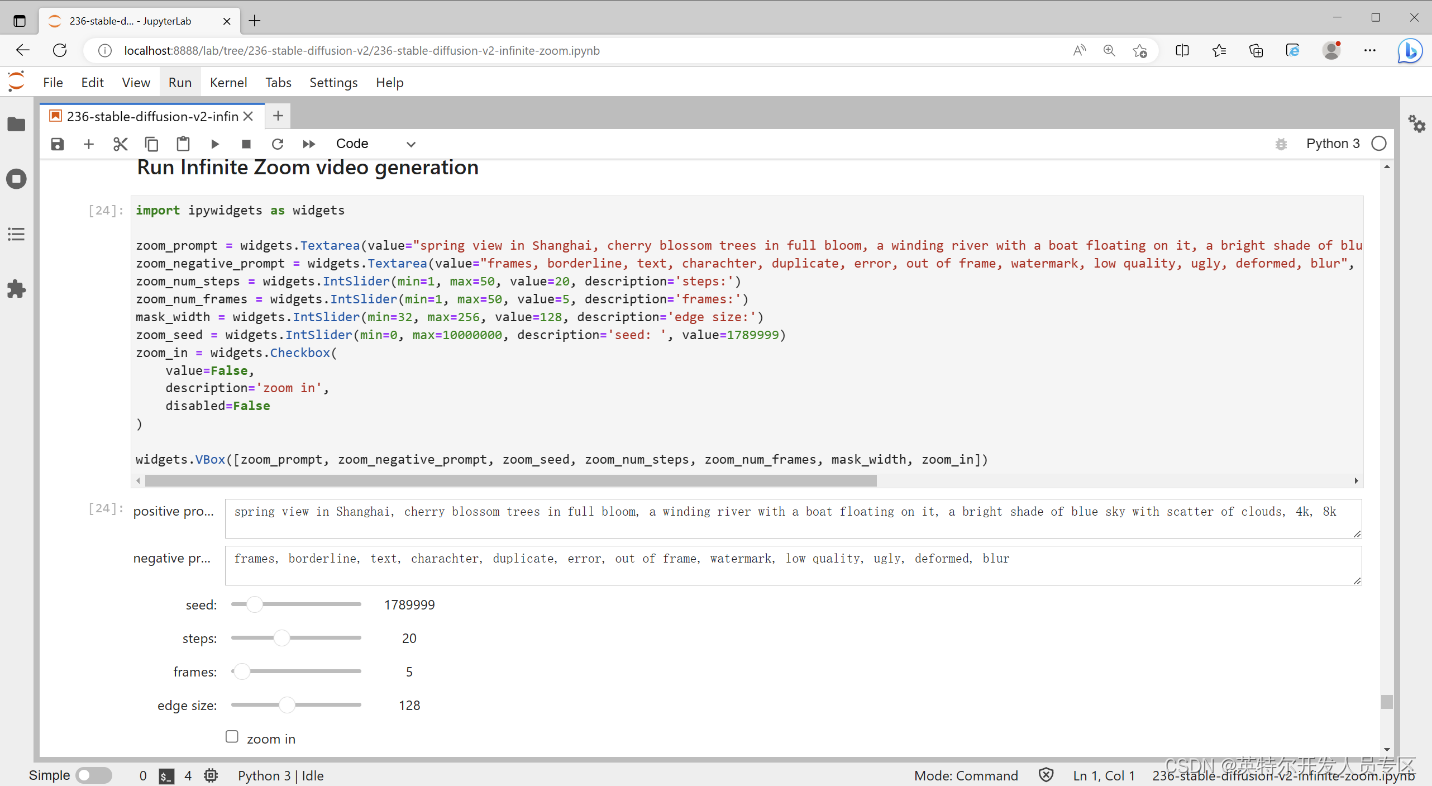Open the cell type Code dropdown
The height and width of the screenshot is (786, 1432).
click(x=376, y=144)
